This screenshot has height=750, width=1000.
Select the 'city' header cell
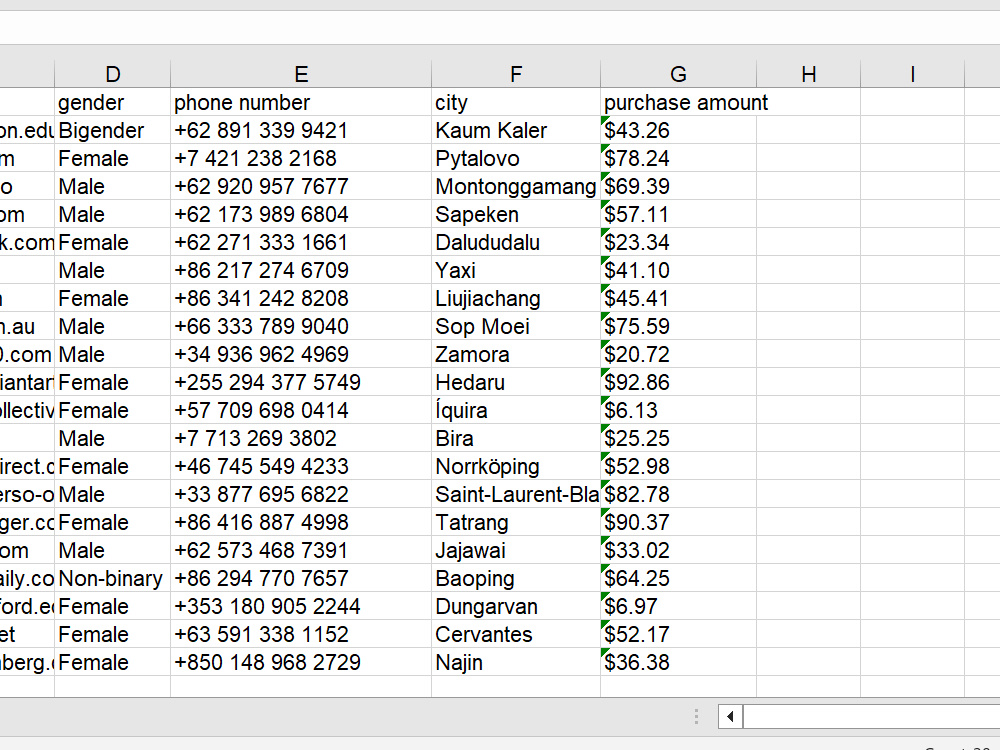point(516,102)
